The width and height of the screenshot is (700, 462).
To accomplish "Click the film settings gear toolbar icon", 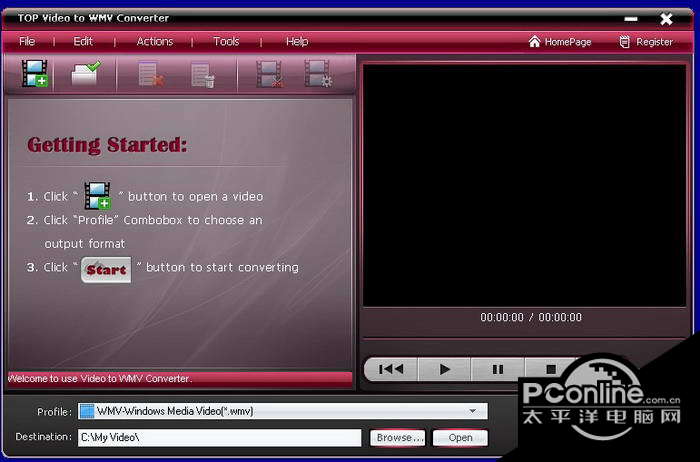I will [318, 74].
